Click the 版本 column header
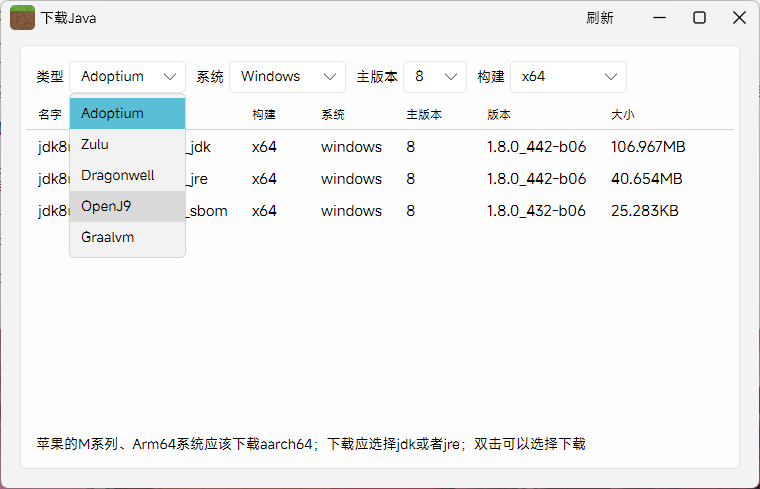Image resolution: width=760 pixels, height=489 pixels. [499, 115]
